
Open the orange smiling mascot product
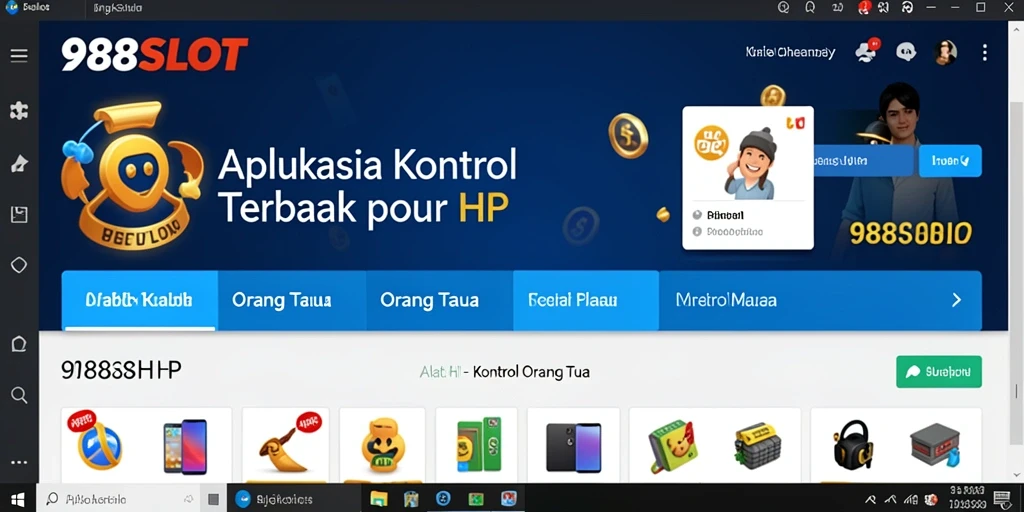click(x=382, y=445)
